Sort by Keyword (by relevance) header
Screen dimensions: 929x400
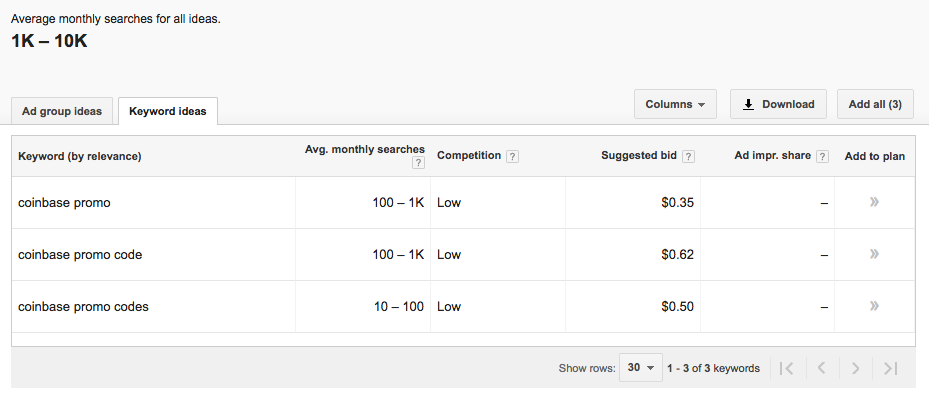(x=80, y=156)
